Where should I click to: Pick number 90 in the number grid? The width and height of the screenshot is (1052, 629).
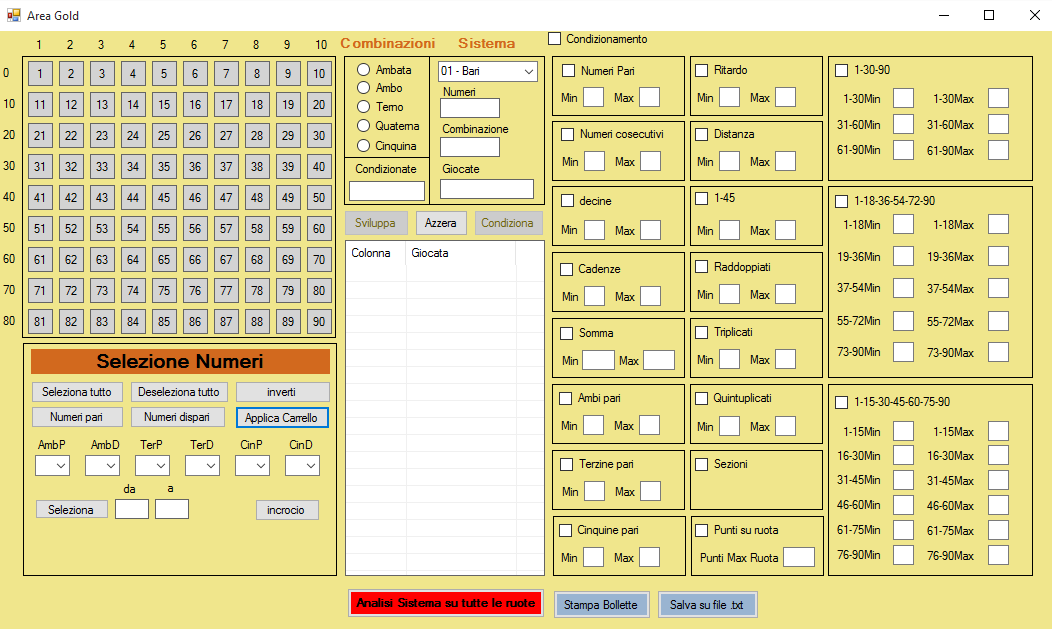pos(319,322)
